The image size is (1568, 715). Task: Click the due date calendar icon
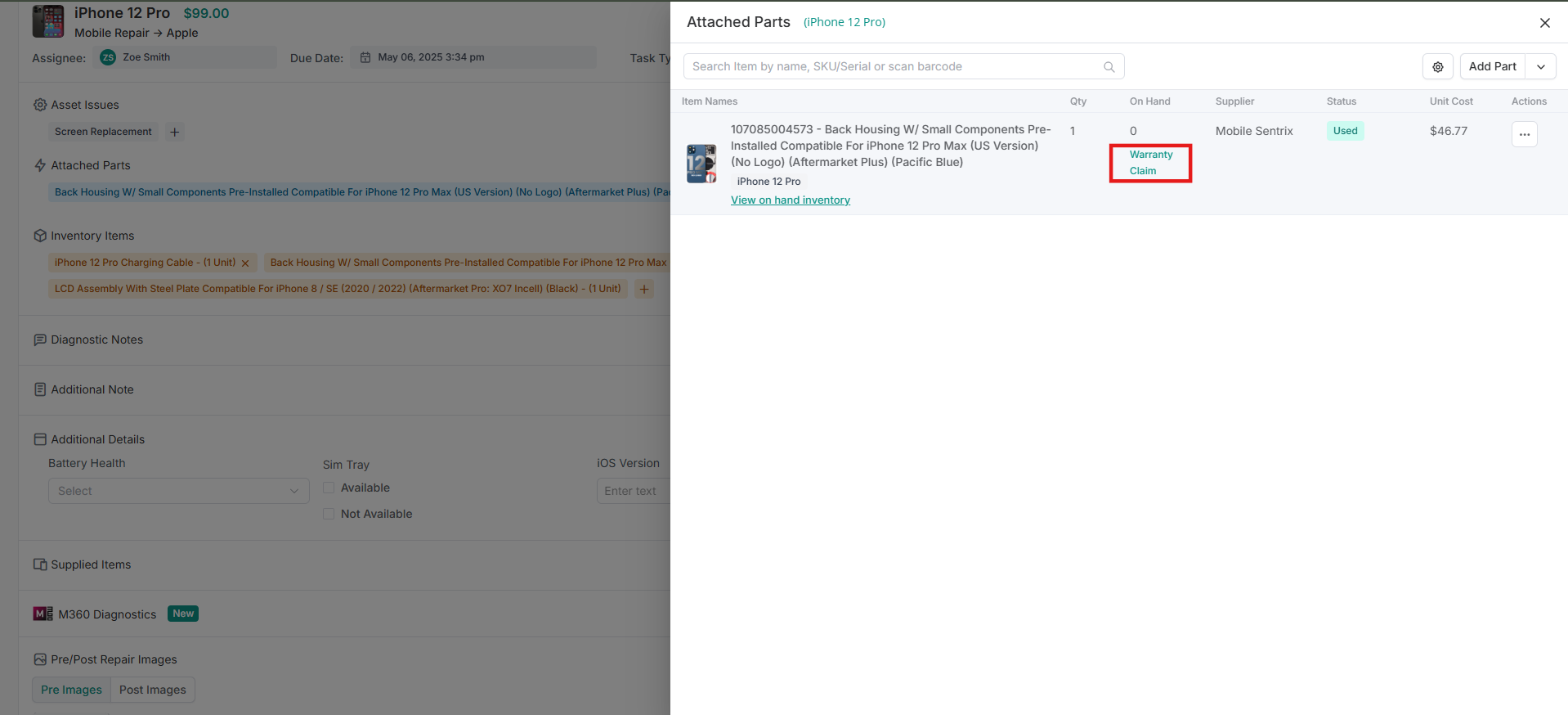[x=365, y=57]
